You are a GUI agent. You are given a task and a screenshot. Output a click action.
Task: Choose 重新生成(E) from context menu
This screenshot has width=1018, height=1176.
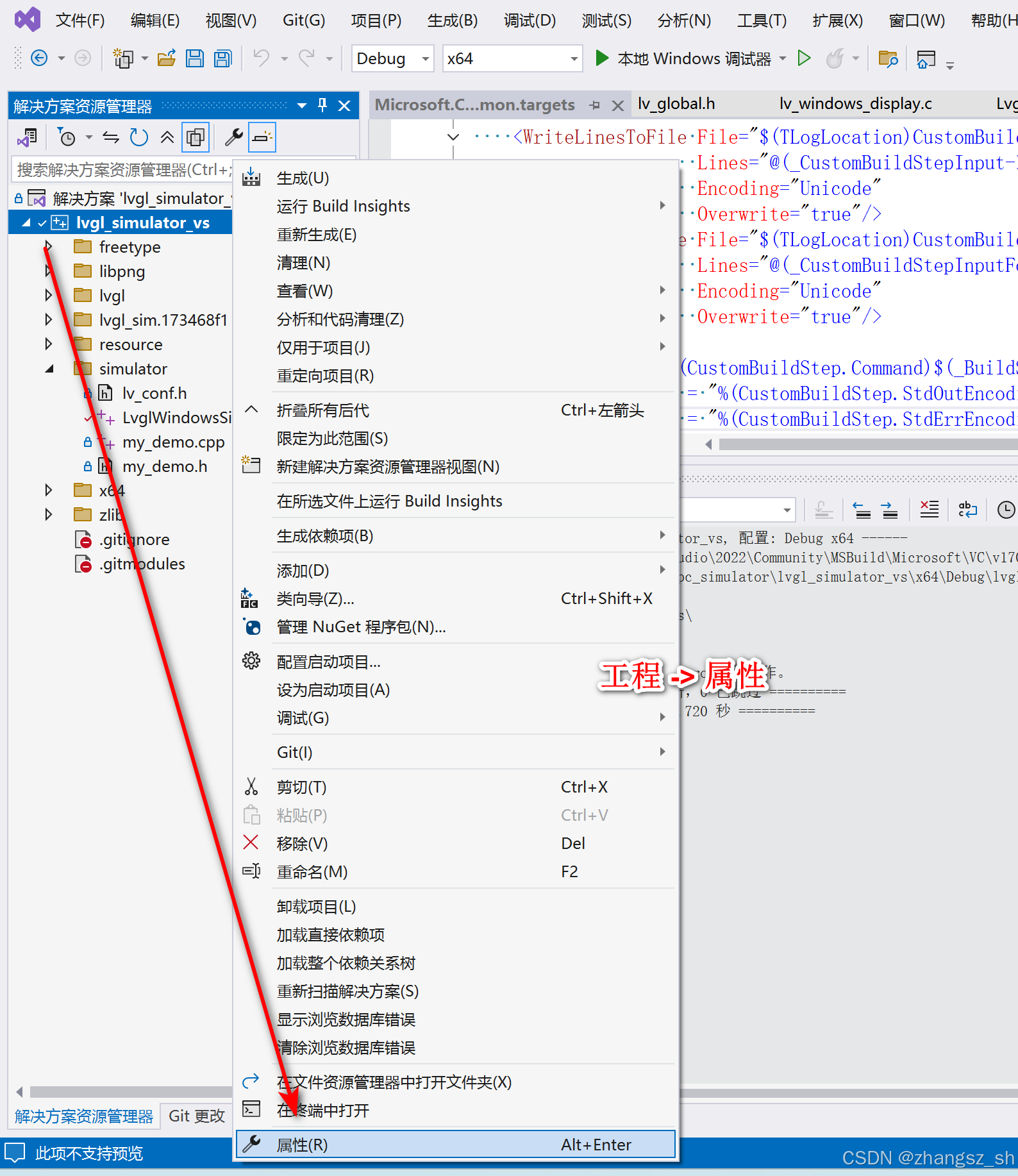coord(456,235)
